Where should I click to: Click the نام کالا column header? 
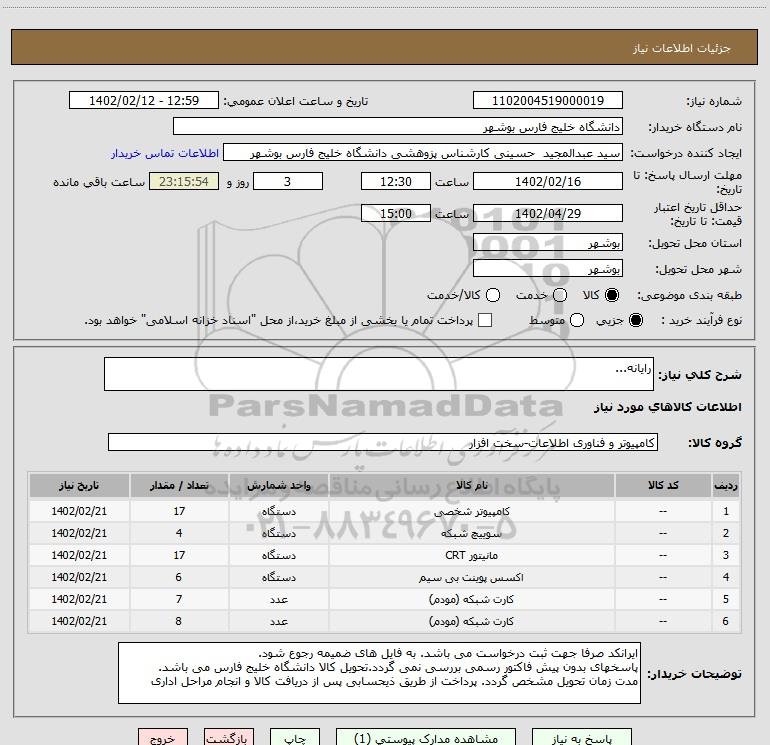coord(471,485)
